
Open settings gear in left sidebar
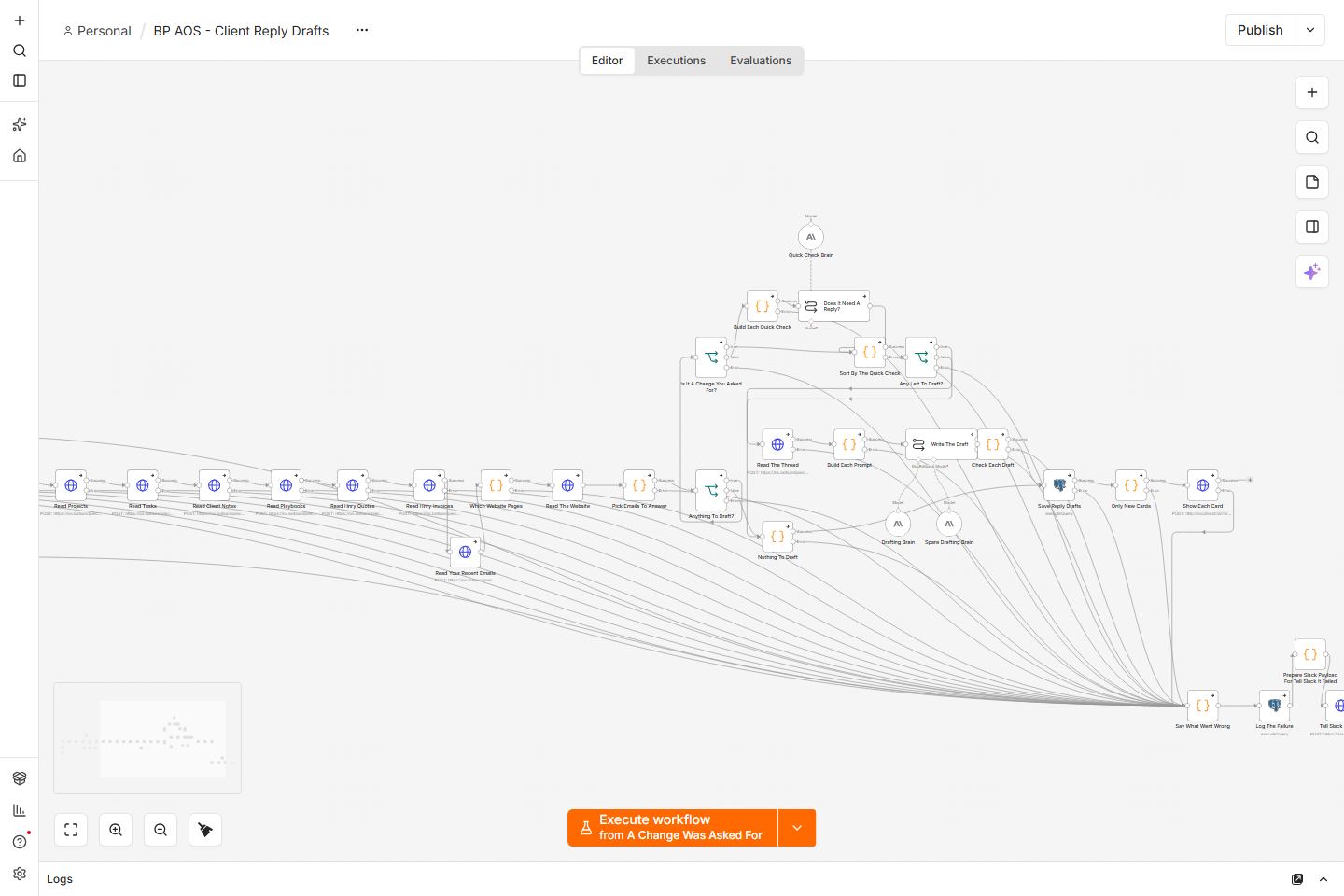[x=20, y=874]
